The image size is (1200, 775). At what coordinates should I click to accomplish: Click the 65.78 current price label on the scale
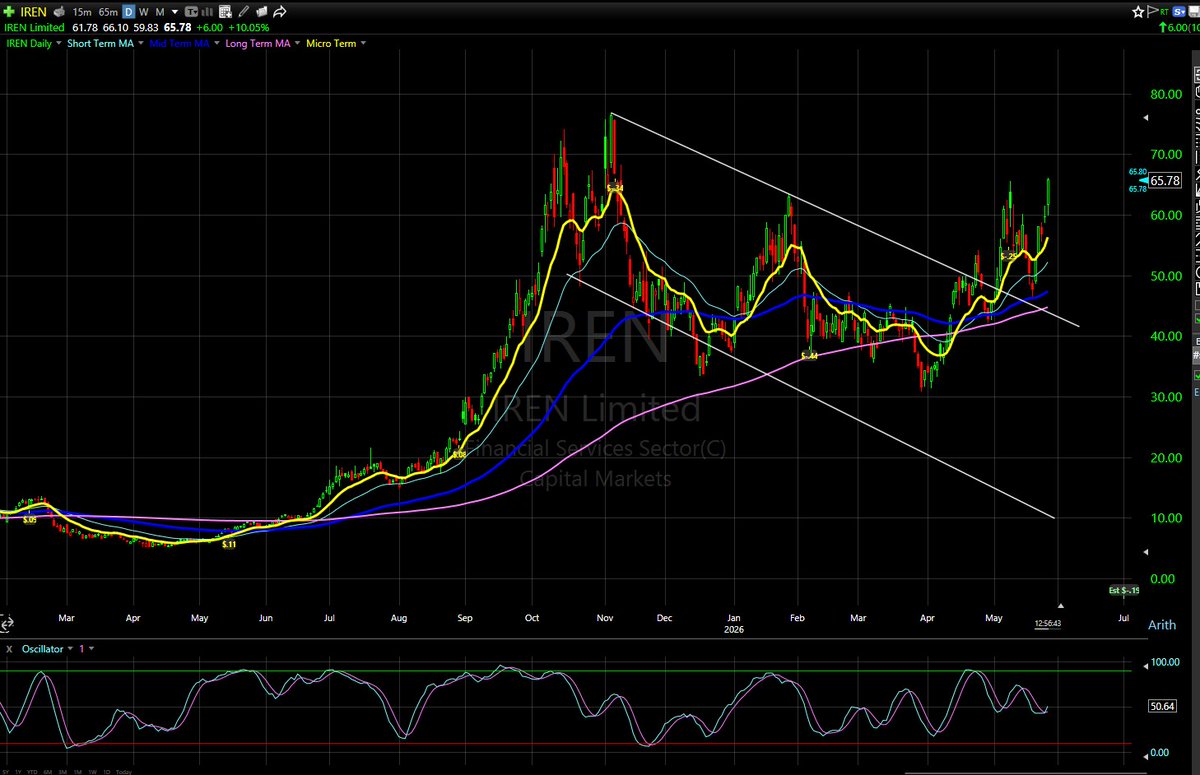point(1165,181)
